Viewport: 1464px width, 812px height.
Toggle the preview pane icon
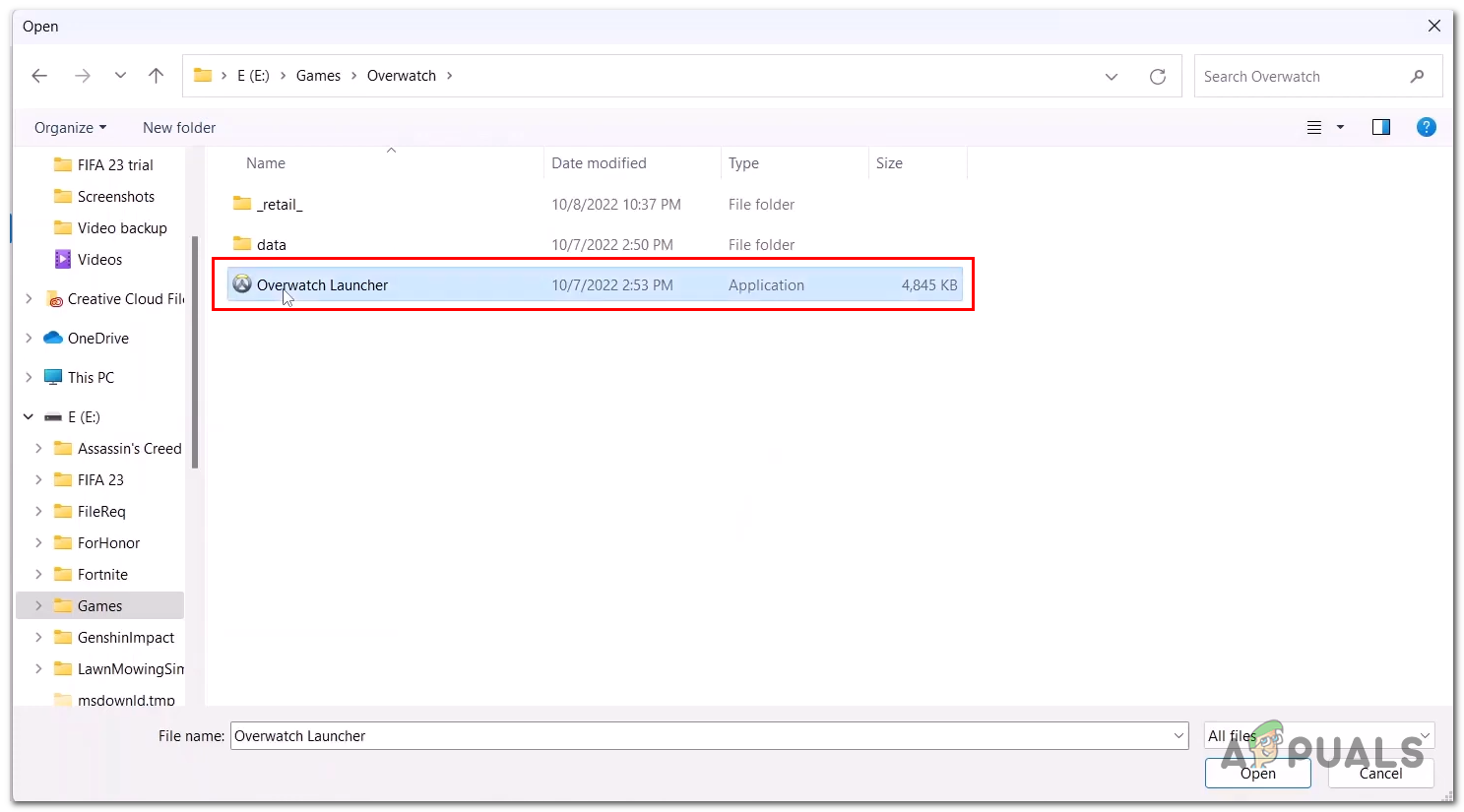click(x=1381, y=127)
